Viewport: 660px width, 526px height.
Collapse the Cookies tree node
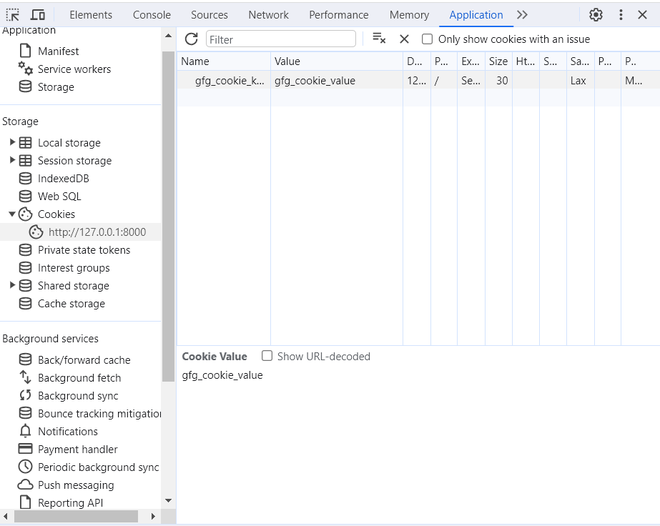click(12, 214)
